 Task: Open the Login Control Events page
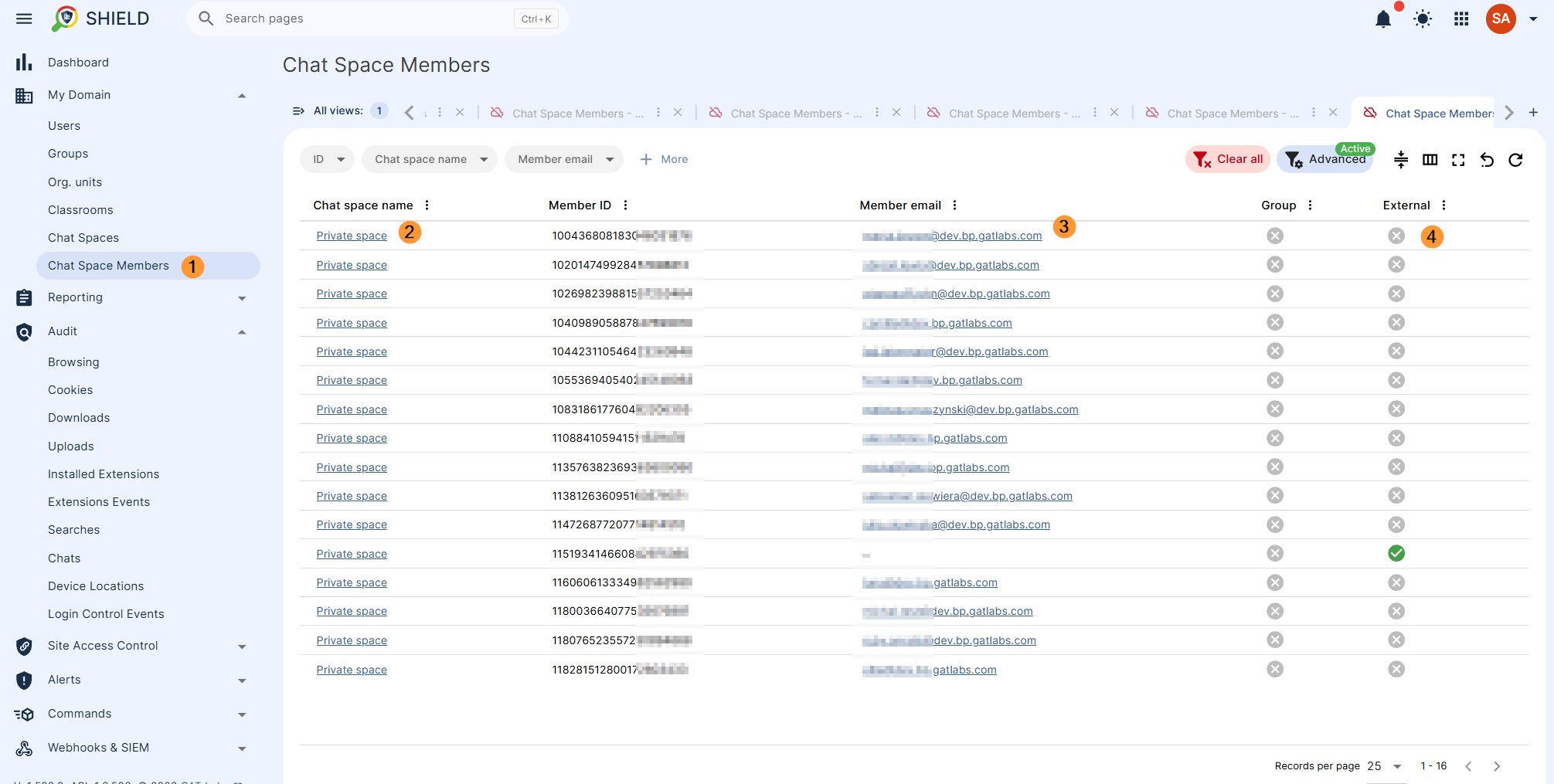click(x=106, y=614)
